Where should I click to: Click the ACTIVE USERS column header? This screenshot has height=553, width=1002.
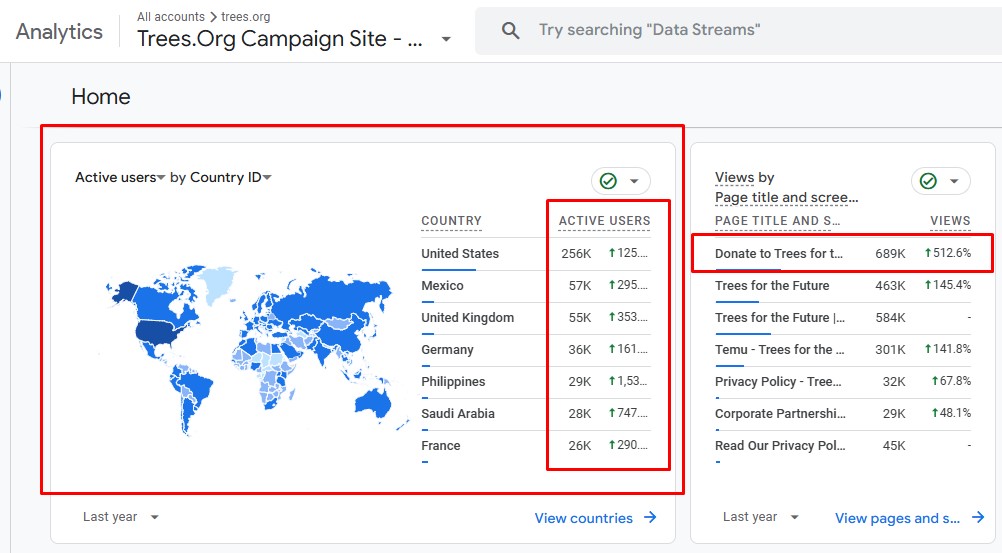point(605,221)
